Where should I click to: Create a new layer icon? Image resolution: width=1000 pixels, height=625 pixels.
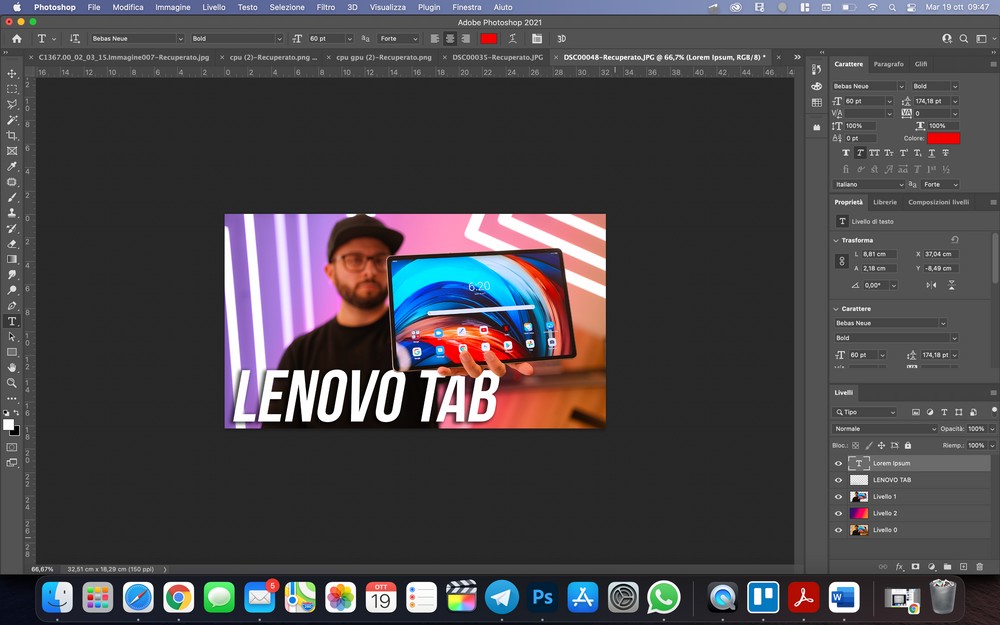[x=963, y=566]
